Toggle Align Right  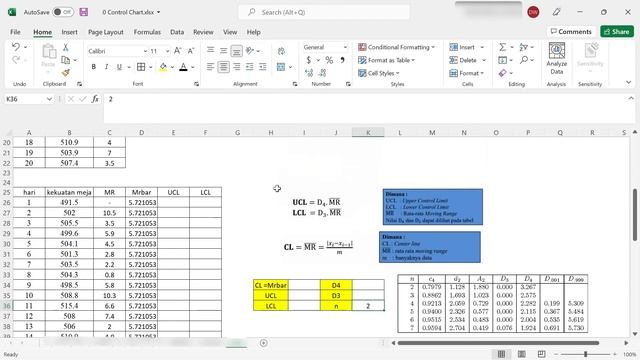click(236, 67)
